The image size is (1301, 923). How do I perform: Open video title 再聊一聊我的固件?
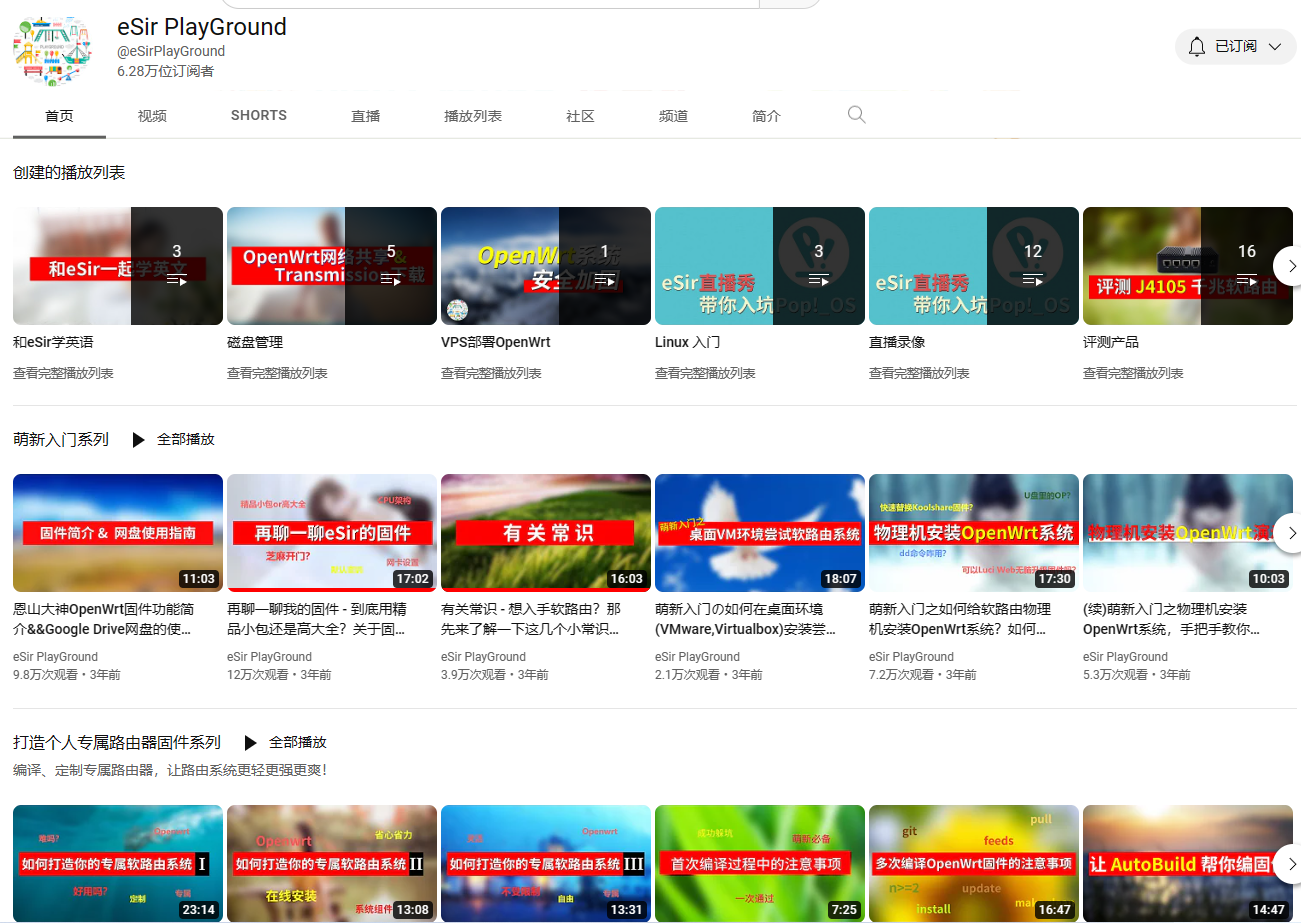[318, 620]
